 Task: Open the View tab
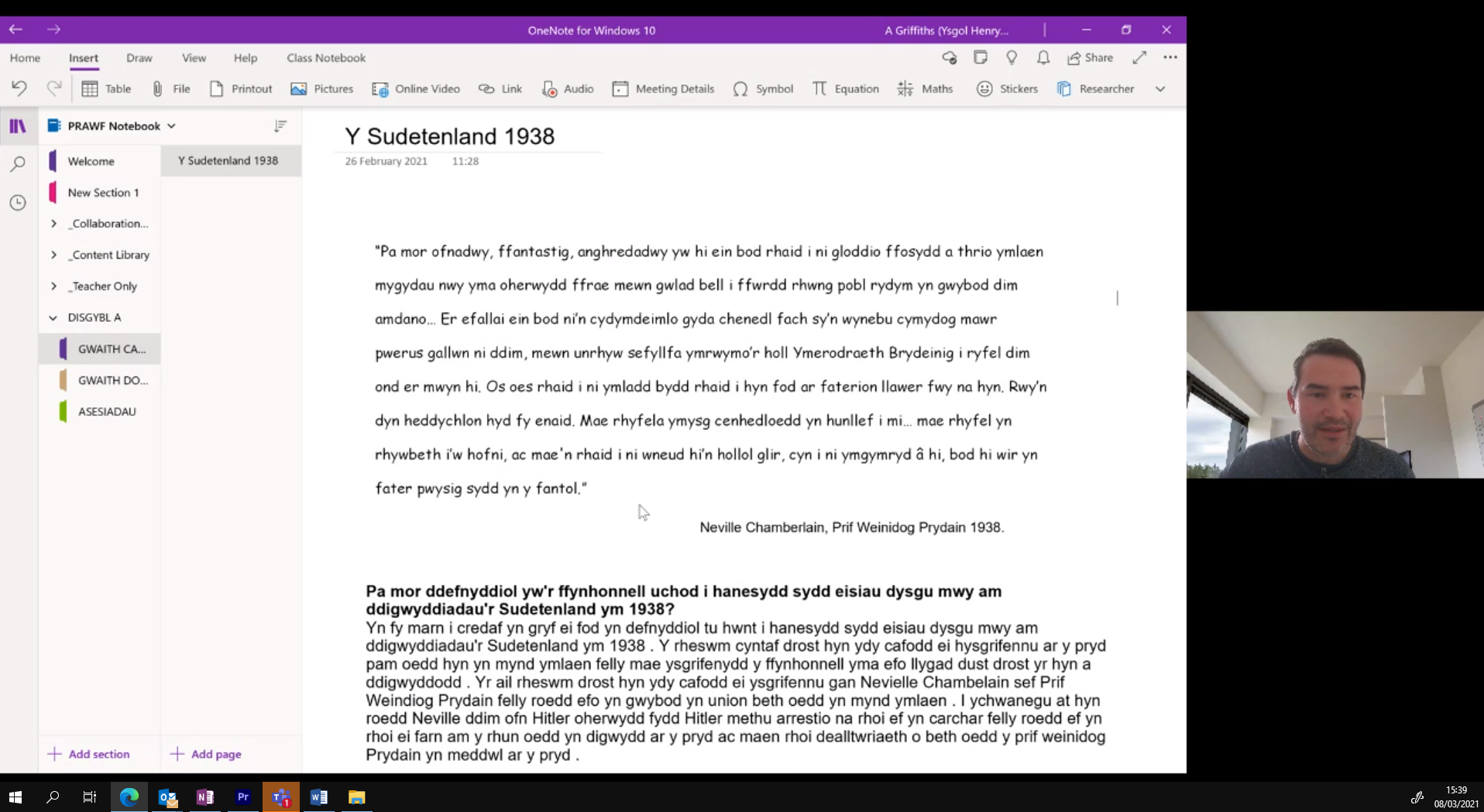[194, 58]
